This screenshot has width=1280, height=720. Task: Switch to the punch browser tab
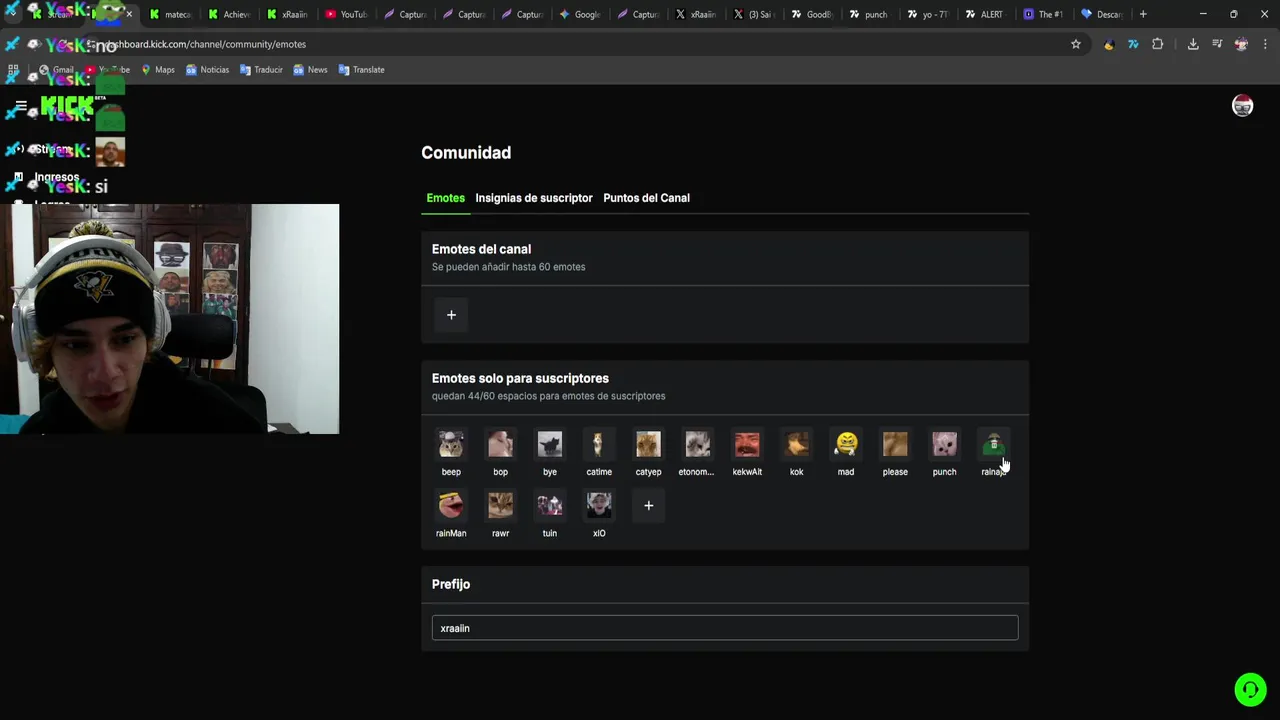pos(868,14)
